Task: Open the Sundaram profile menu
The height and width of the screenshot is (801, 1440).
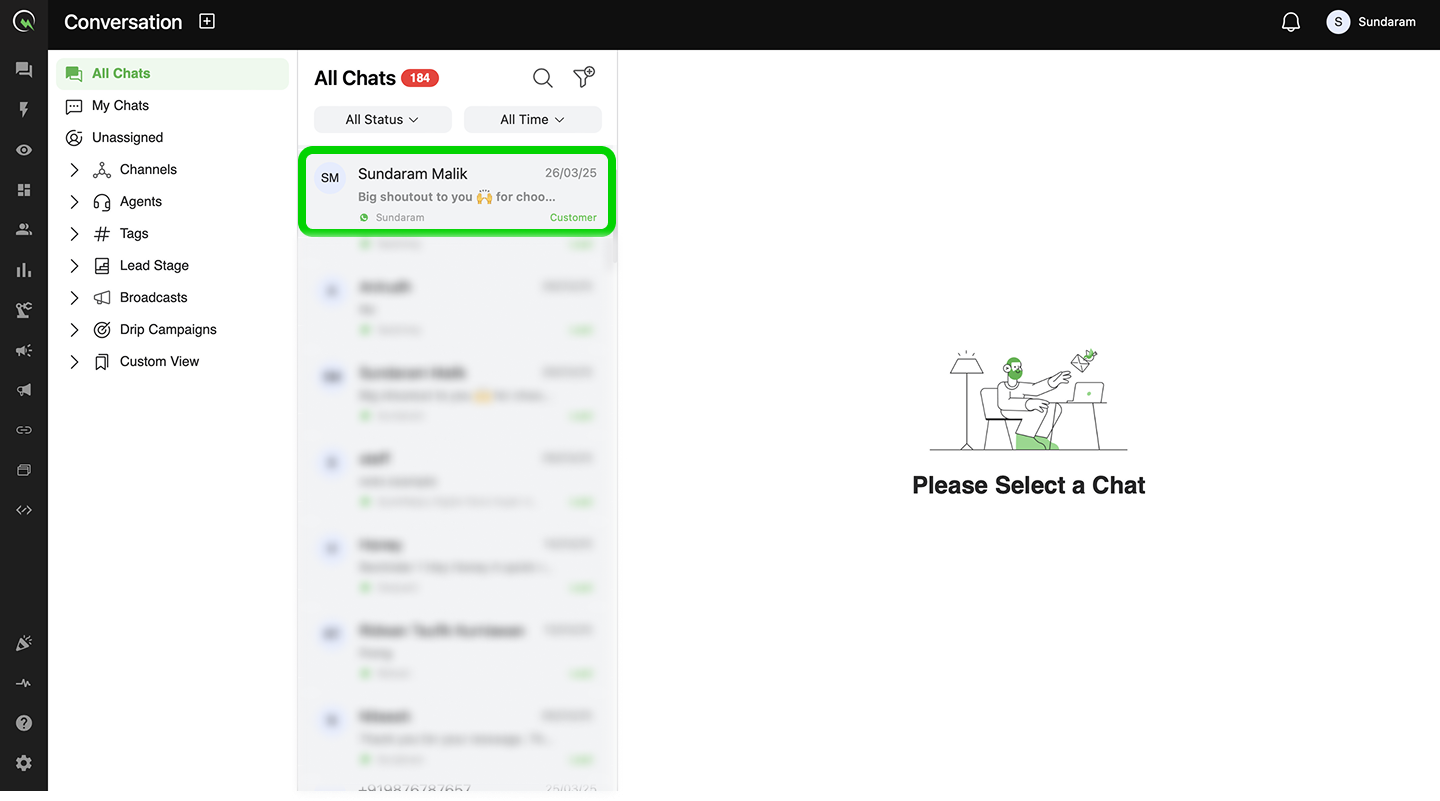Action: (x=1371, y=22)
